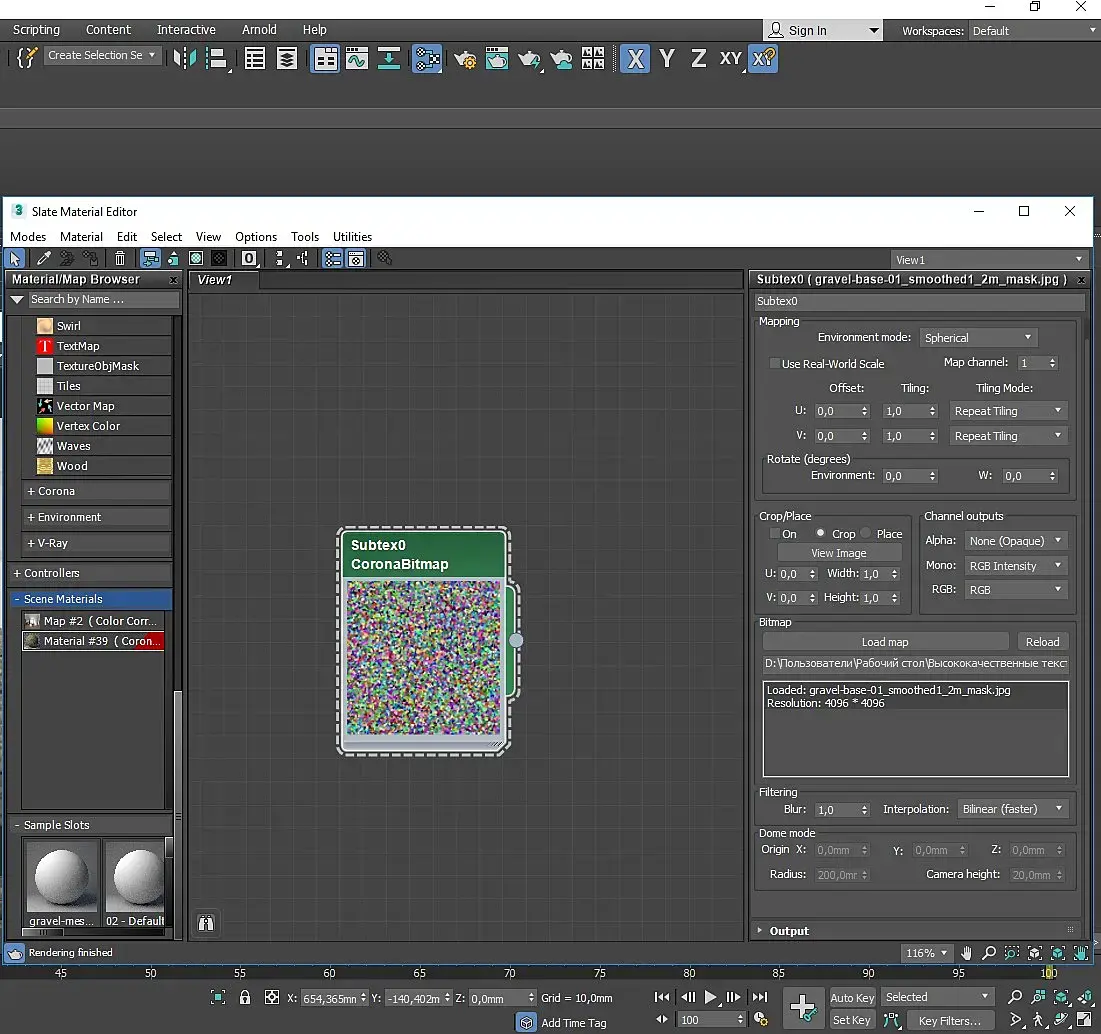Click the binoculars search icon in view
Viewport: 1101px width, 1034px height.
206,923
